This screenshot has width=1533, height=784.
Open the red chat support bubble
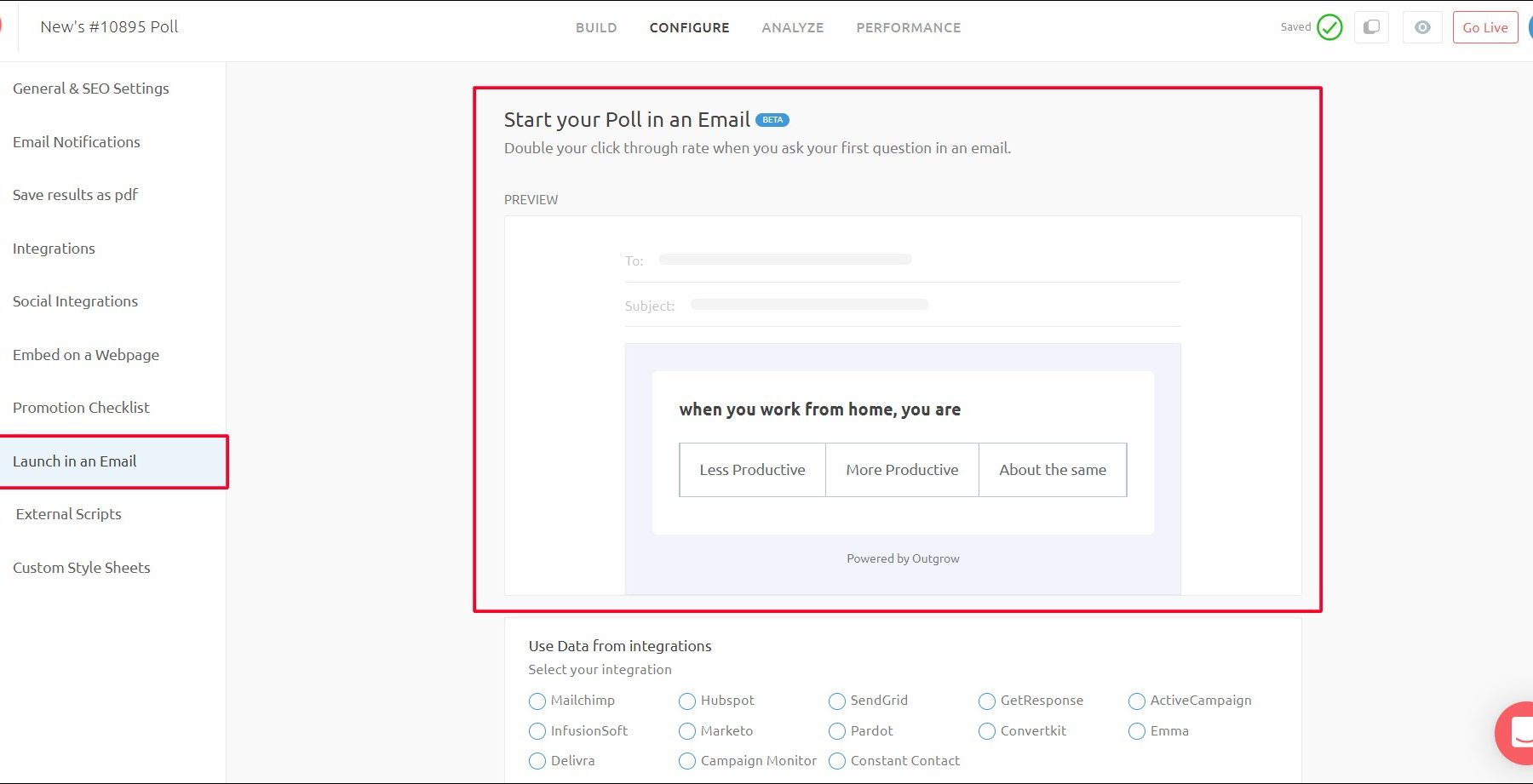coord(1518,732)
